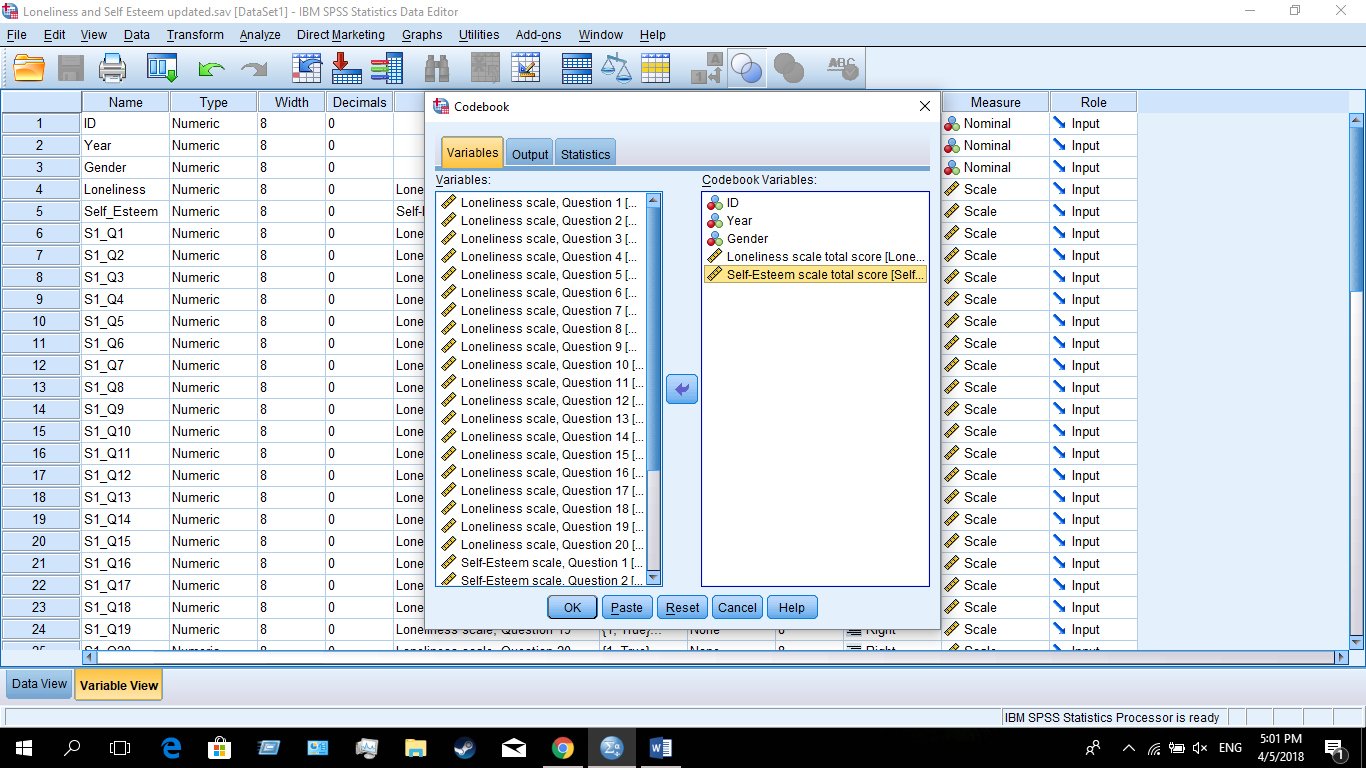
Task: Move variable using the blue transfer arrow
Action: (x=681, y=388)
